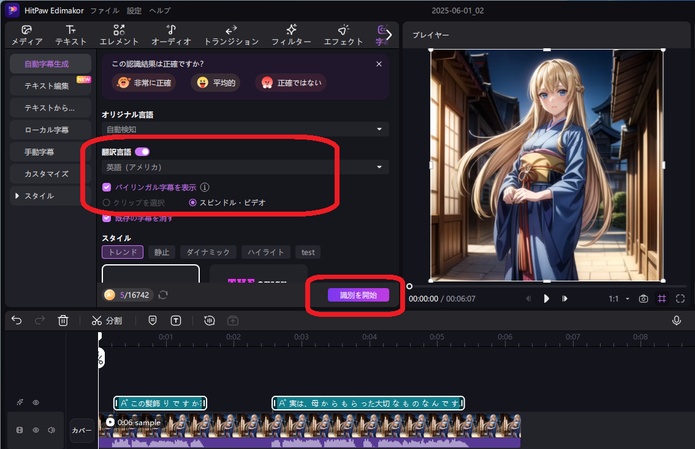Toggle the 翻訳言語 switch
The width and height of the screenshot is (695, 449).
pyautogui.click(x=142, y=152)
